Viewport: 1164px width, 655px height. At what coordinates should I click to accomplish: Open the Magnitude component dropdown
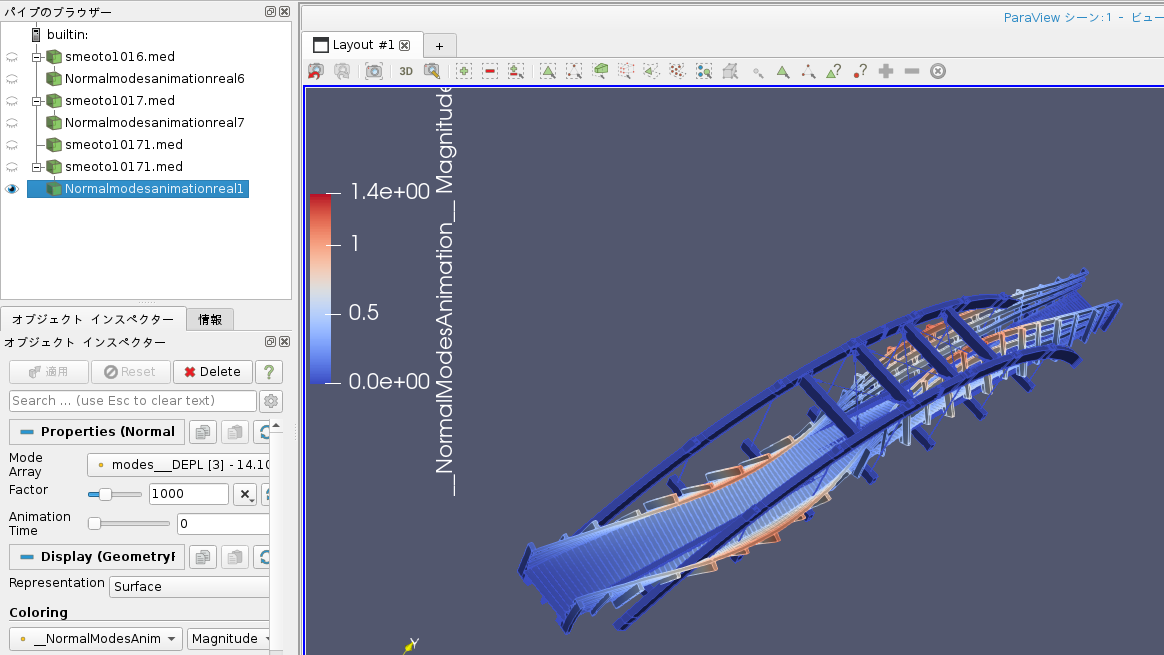tap(227, 638)
